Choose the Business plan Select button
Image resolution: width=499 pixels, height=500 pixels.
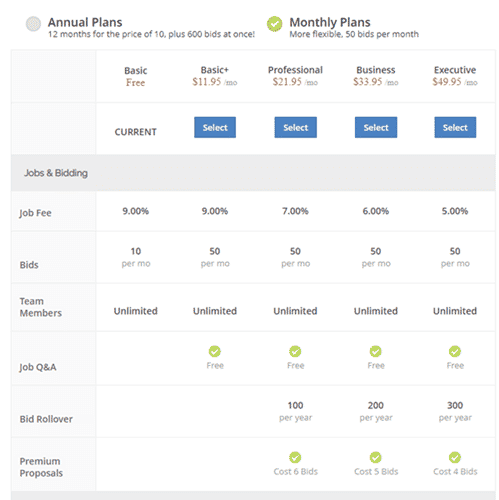[376, 127]
